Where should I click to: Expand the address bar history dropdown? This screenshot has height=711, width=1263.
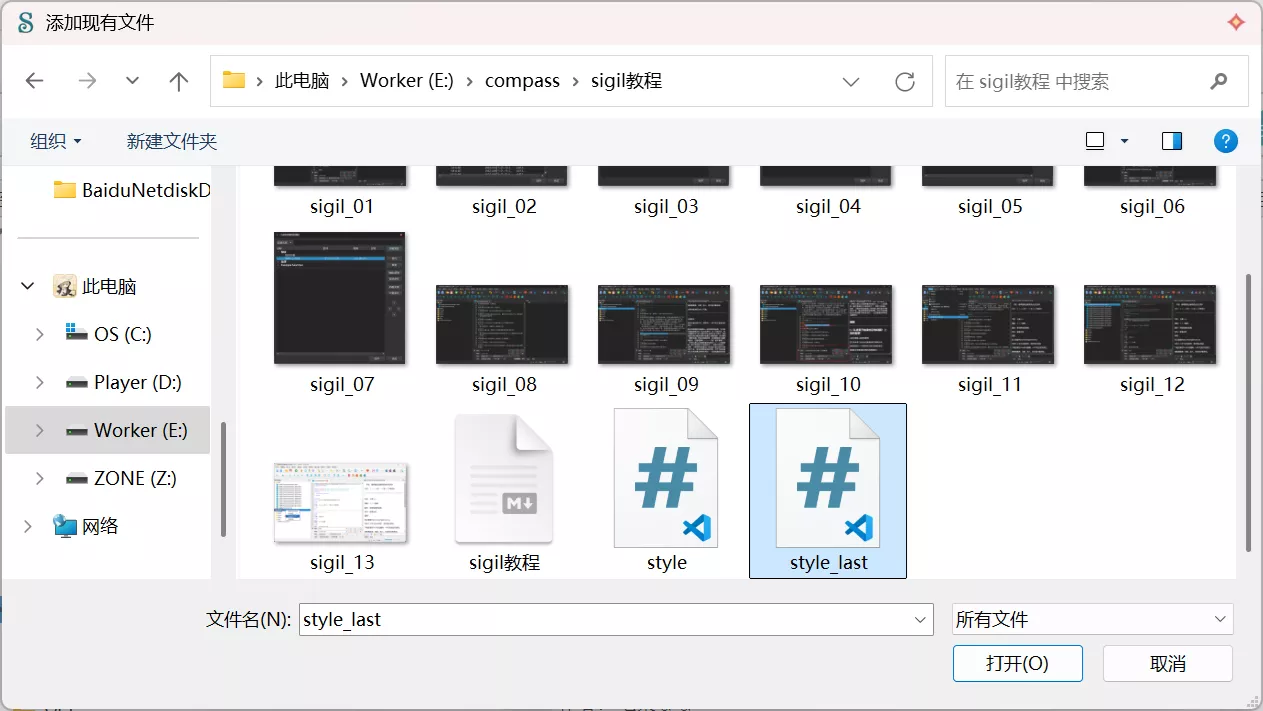[851, 82]
